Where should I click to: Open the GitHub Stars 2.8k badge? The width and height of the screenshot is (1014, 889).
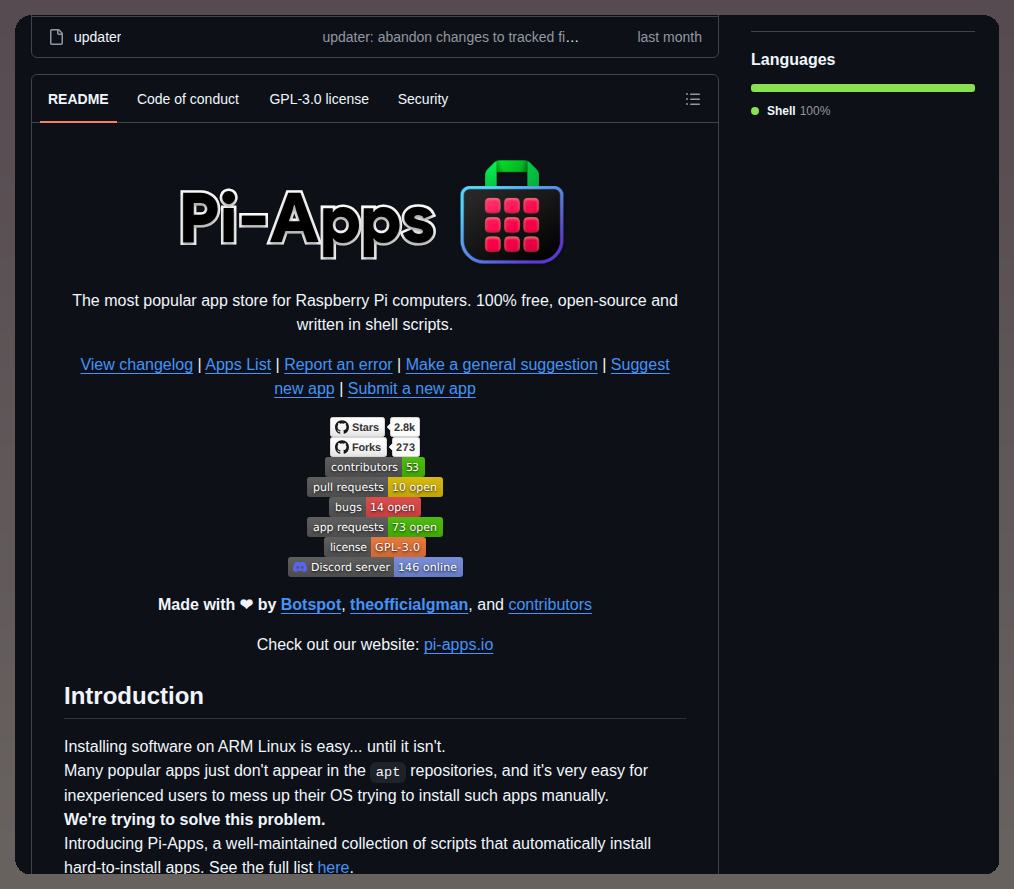tap(375, 427)
